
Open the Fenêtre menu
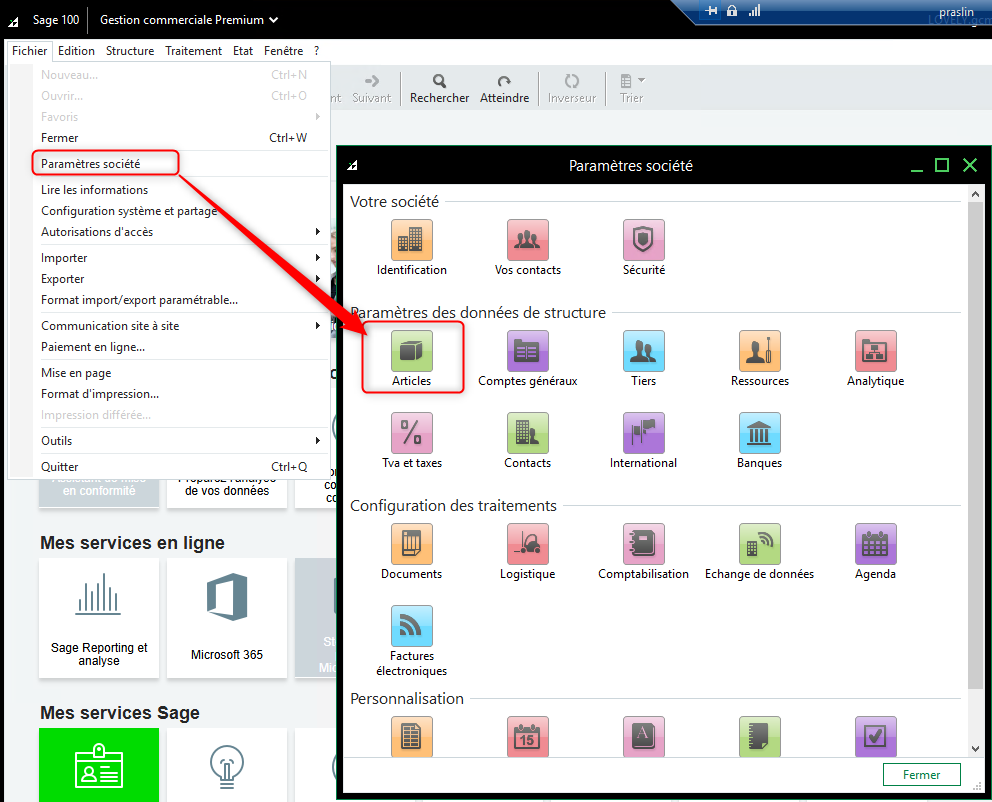(283, 51)
